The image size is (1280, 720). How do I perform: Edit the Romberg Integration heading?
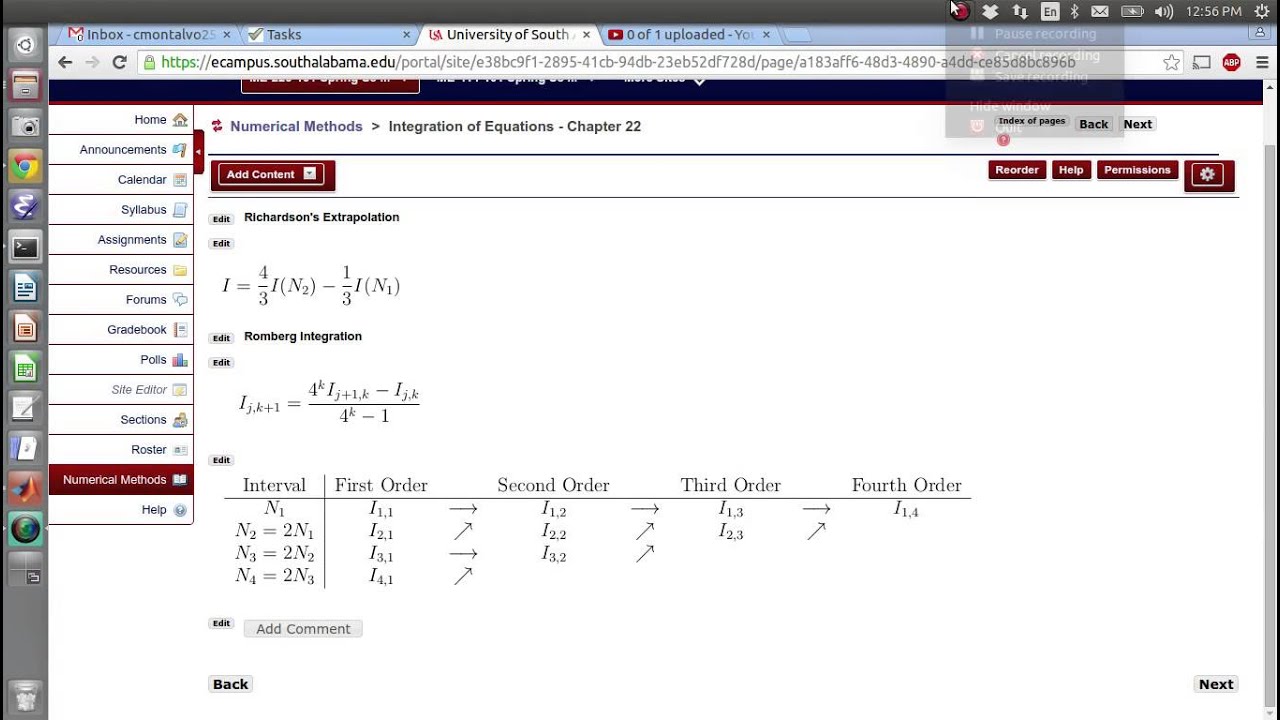(x=221, y=338)
